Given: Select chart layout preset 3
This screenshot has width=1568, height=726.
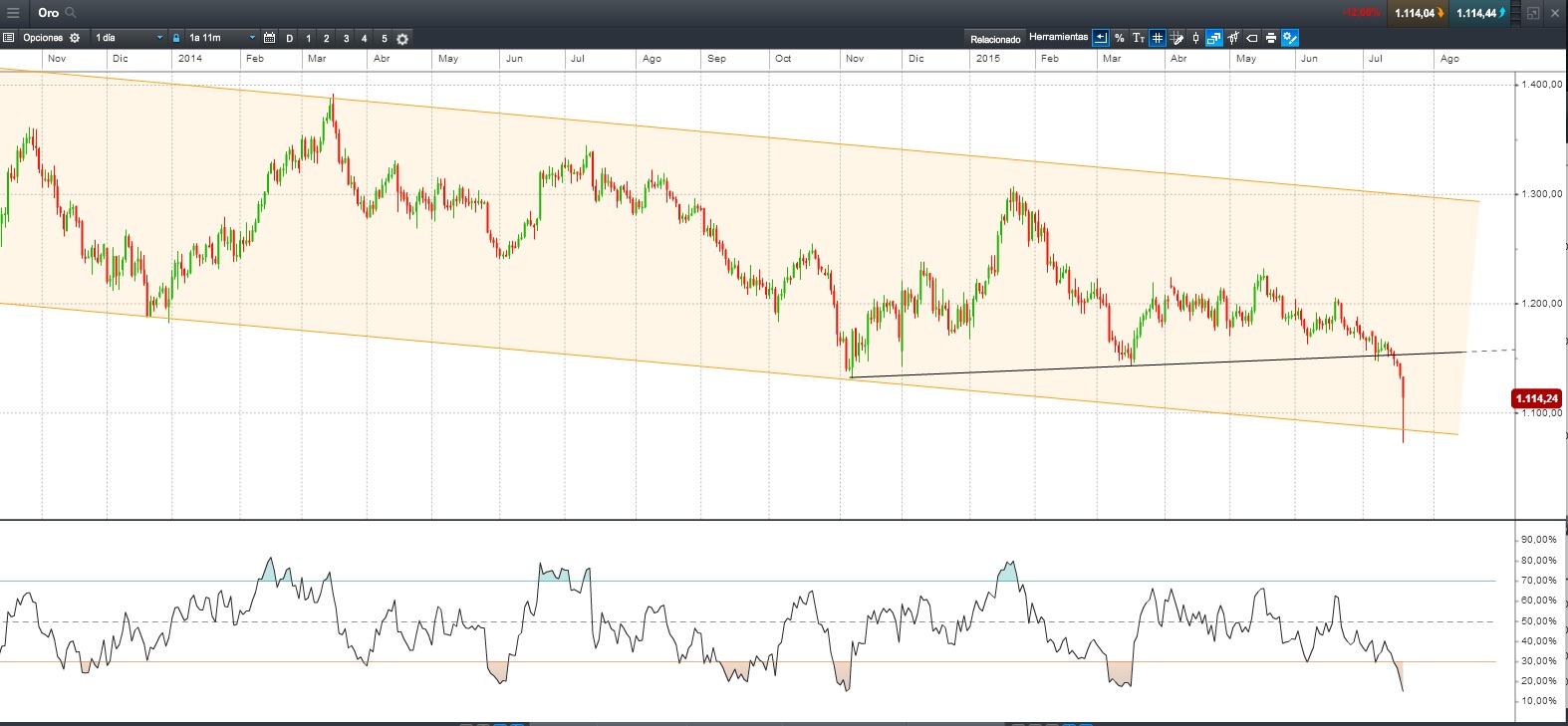Looking at the screenshot, I should pos(346,39).
